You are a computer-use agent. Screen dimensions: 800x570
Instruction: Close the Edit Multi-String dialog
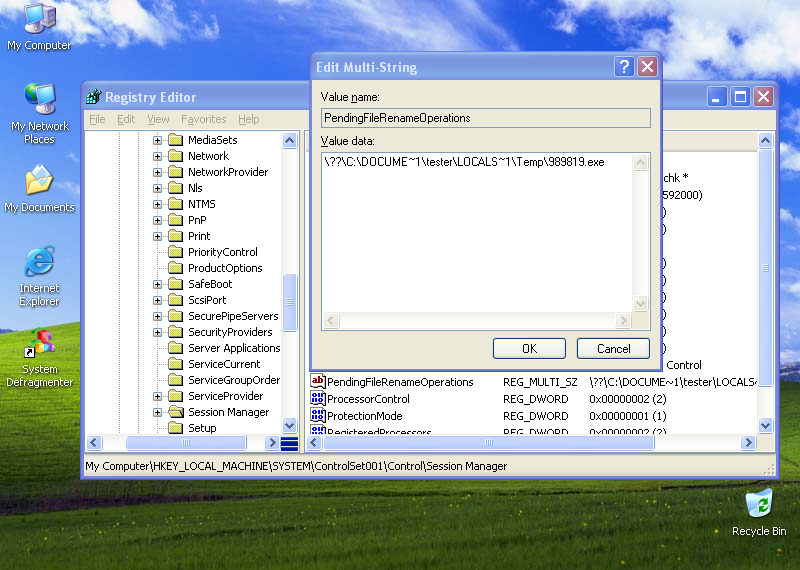pyautogui.click(x=647, y=67)
